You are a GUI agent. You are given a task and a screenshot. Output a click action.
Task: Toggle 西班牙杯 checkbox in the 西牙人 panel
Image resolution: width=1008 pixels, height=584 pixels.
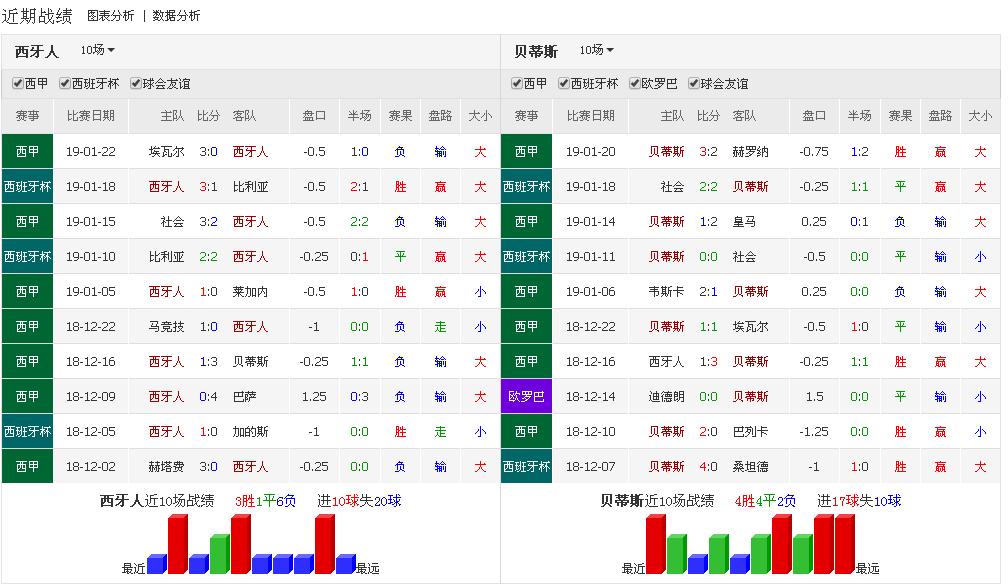pos(65,84)
